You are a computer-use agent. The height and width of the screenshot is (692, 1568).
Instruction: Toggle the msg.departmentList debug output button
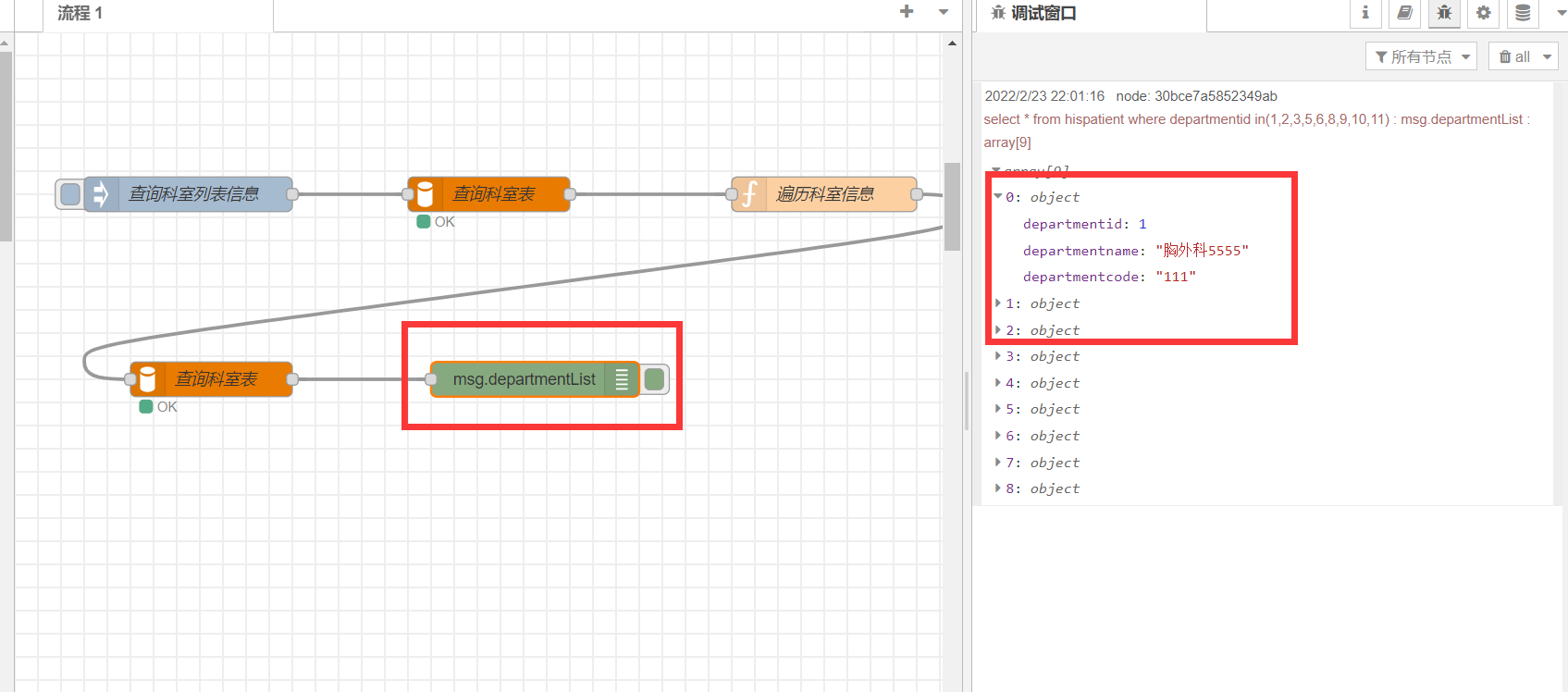point(655,379)
